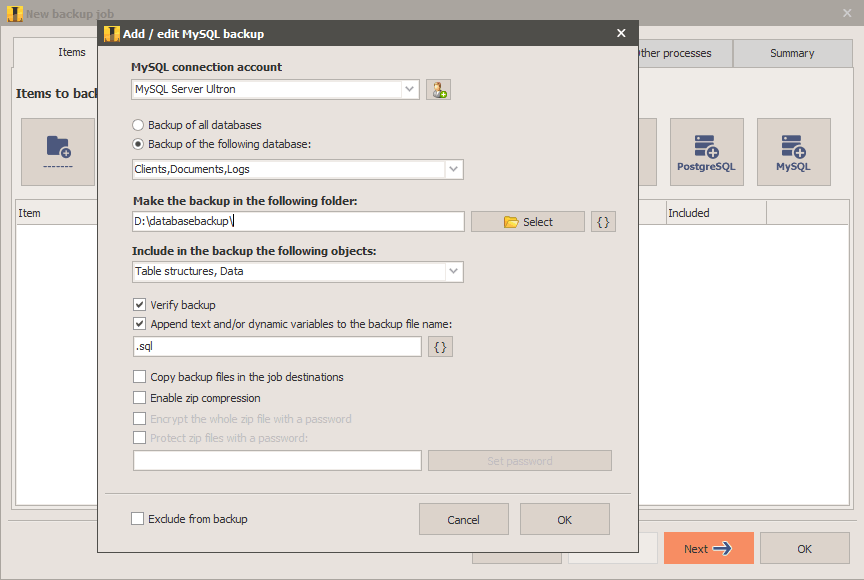
Task: Click the add folder item icon
Action: click(x=58, y=151)
